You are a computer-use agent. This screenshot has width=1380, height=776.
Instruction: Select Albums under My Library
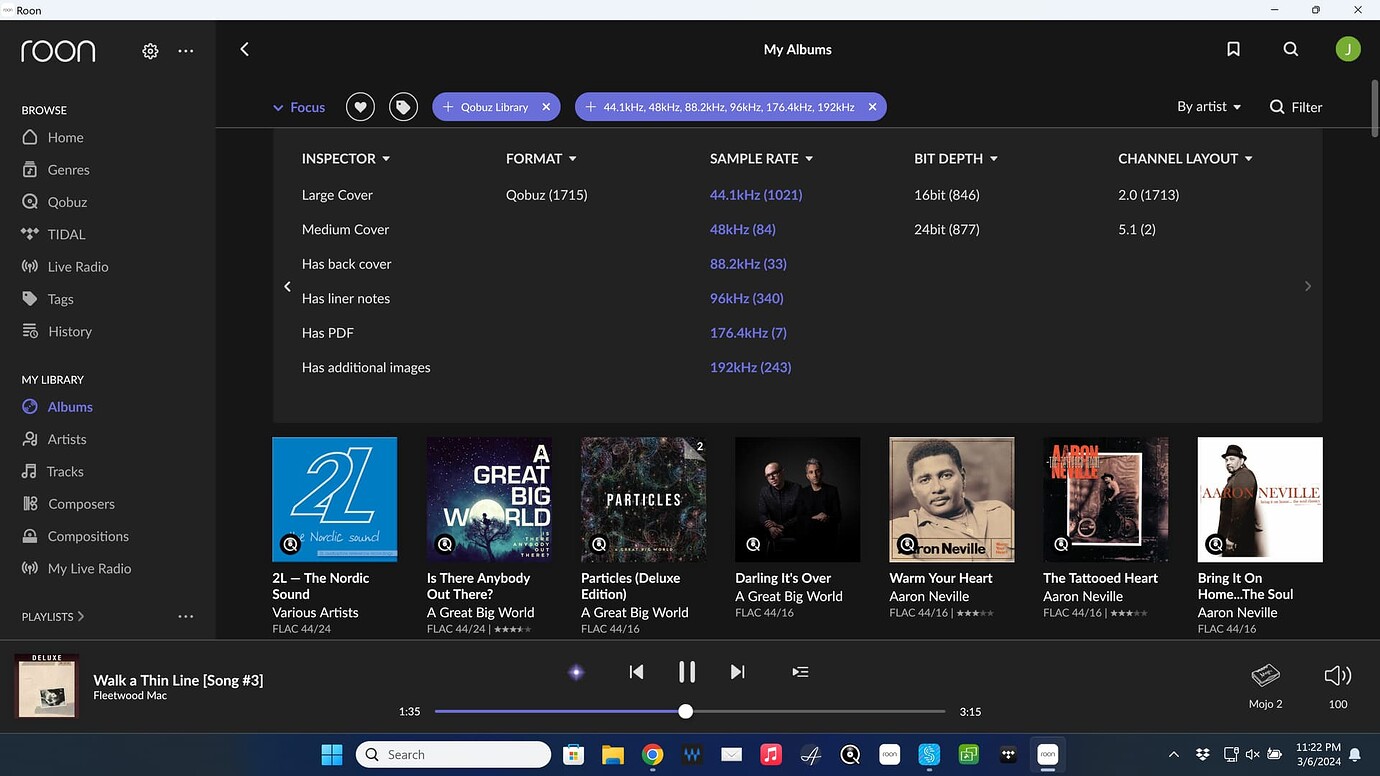pyautogui.click(x=69, y=406)
